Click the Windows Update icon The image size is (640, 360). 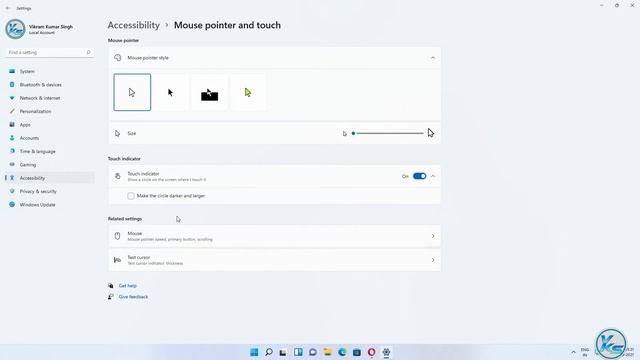pos(12,205)
